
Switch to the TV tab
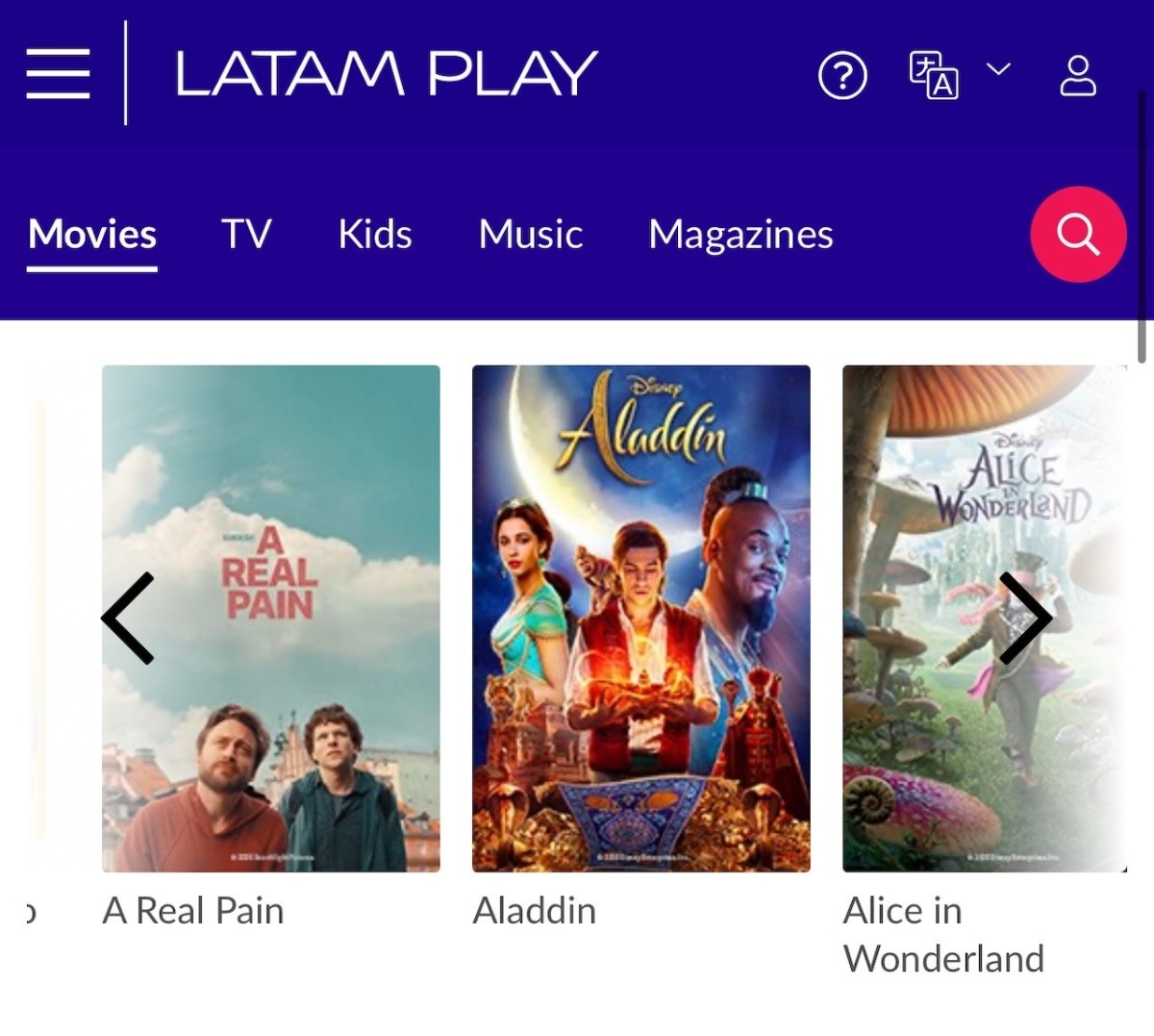pyautogui.click(x=246, y=235)
